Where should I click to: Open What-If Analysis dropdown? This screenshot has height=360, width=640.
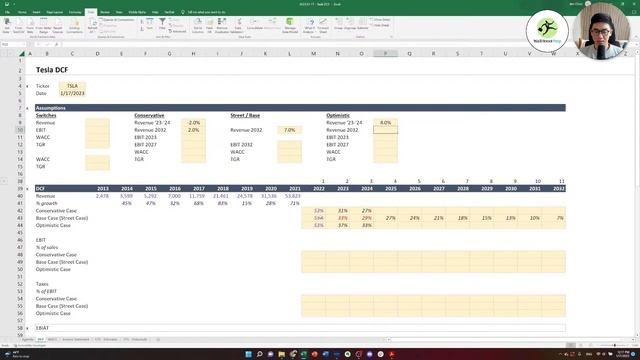309,25
